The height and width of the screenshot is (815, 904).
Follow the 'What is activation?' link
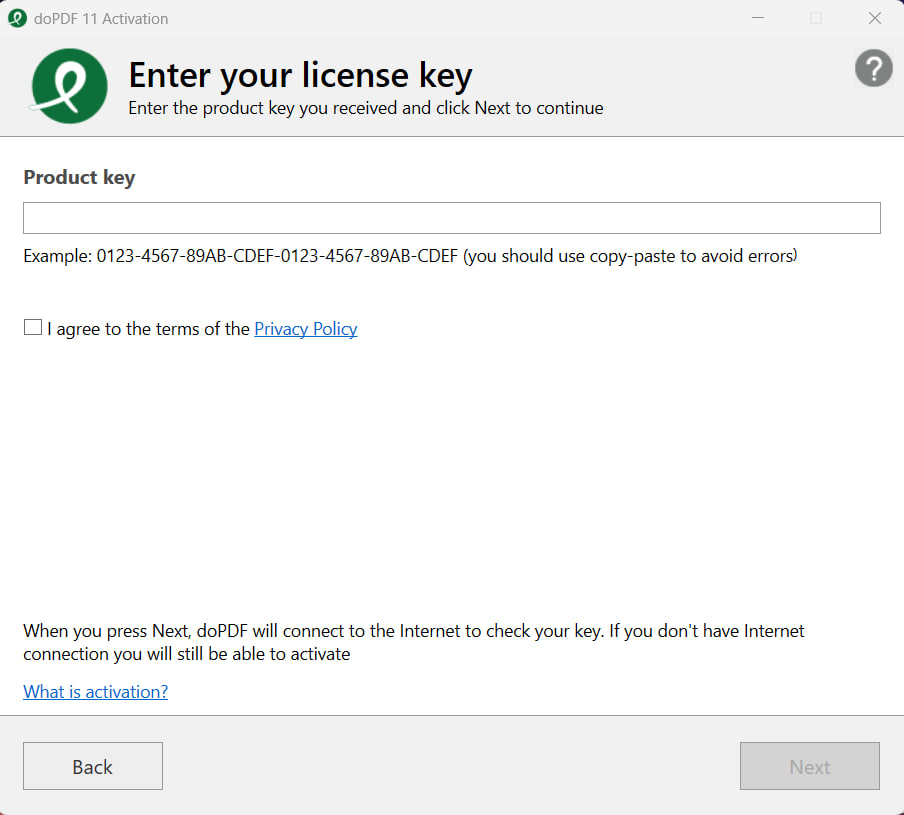click(x=95, y=691)
